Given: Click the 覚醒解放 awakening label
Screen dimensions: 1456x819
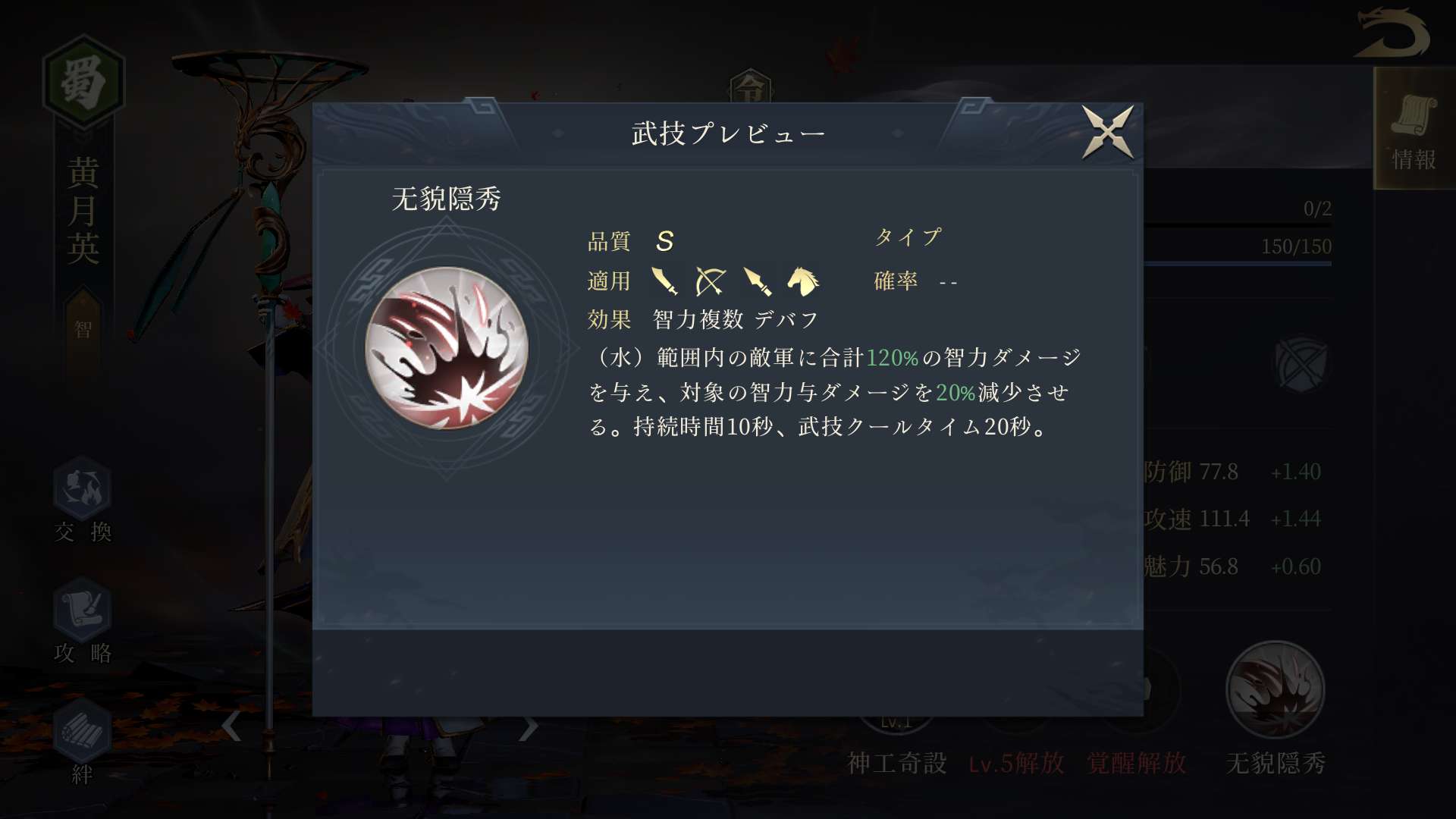Looking at the screenshot, I should coord(1137,763).
